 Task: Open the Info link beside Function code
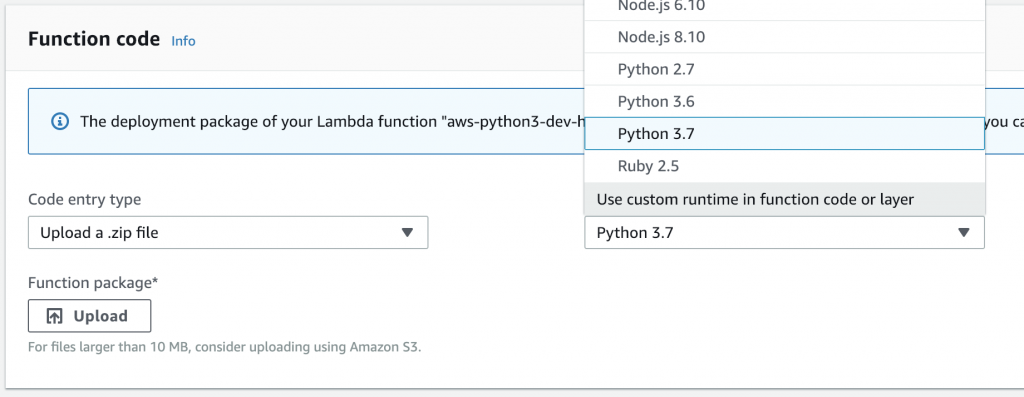[x=184, y=41]
